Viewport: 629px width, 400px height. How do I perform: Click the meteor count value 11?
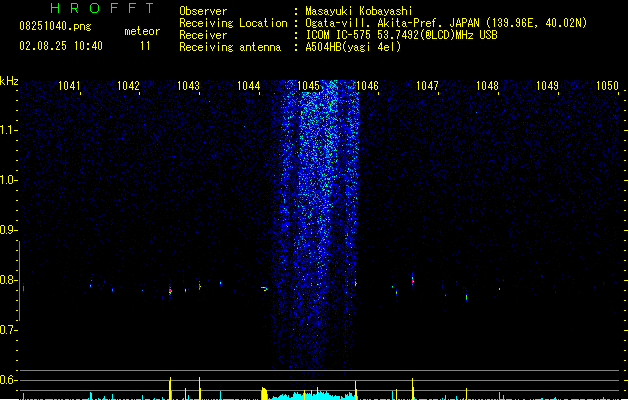coord(145,46)
